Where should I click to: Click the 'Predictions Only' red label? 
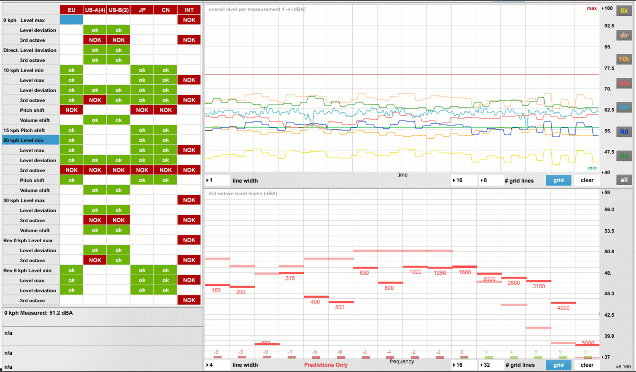tap(326, 365)
